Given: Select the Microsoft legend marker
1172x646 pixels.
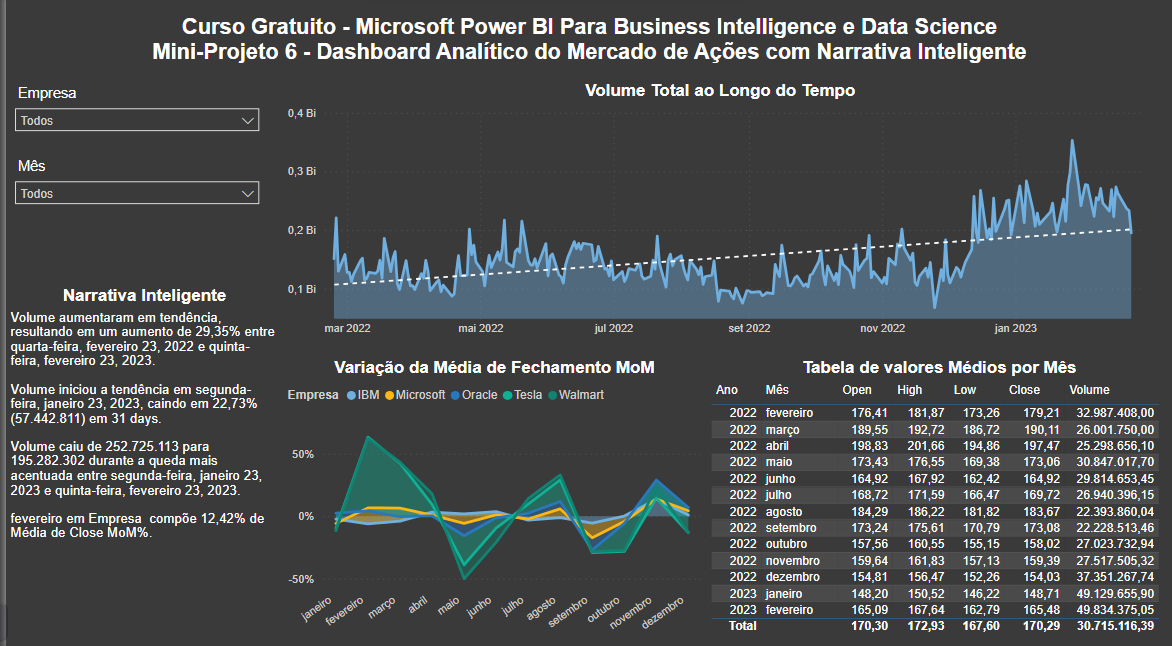Looking at the screenshot, I should coord(389,395).
